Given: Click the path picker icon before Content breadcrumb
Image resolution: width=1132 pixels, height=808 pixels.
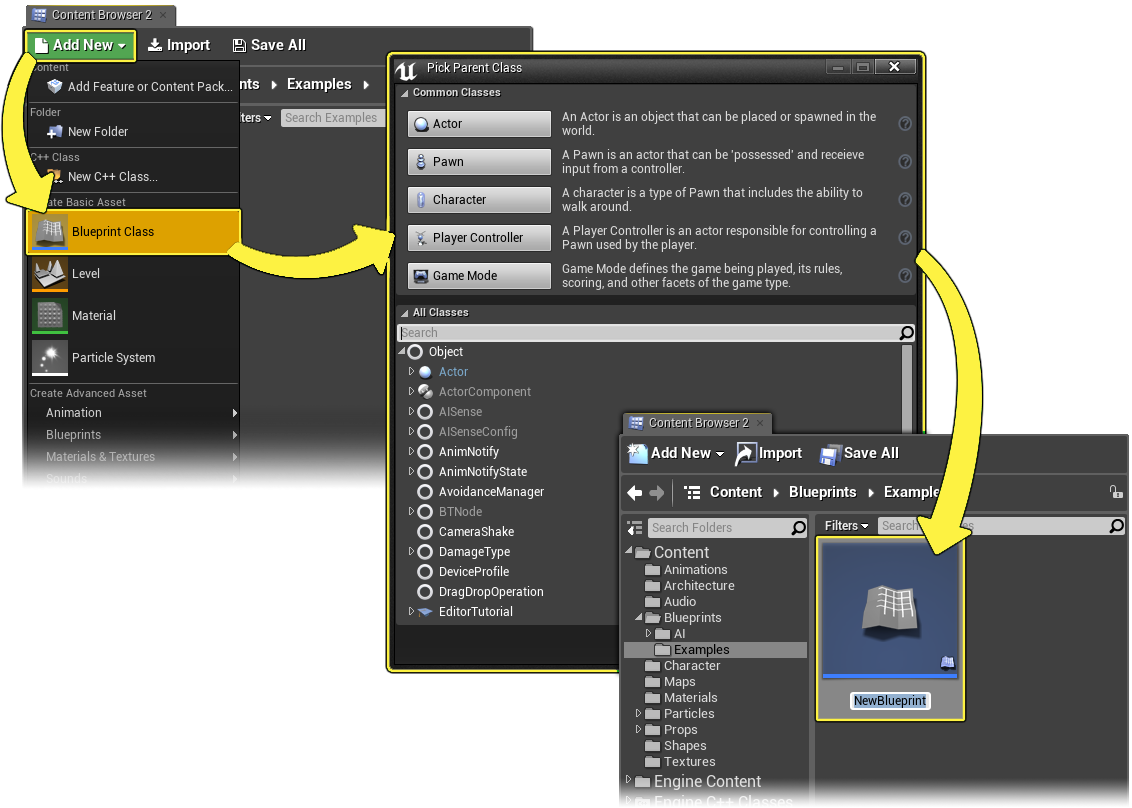Looking at the screenshot, I should click(x=692, y=493).
